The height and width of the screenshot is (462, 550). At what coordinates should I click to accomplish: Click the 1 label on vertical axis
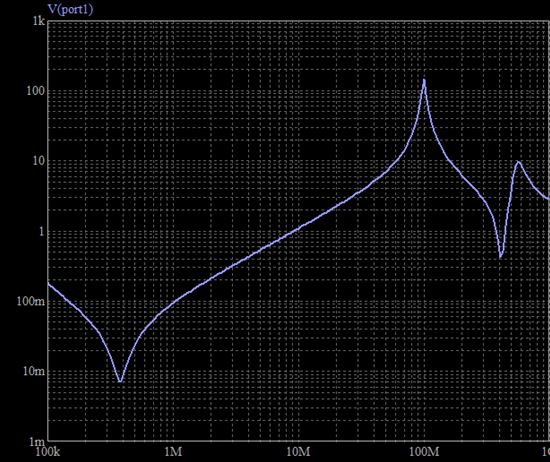click(42, 231)
